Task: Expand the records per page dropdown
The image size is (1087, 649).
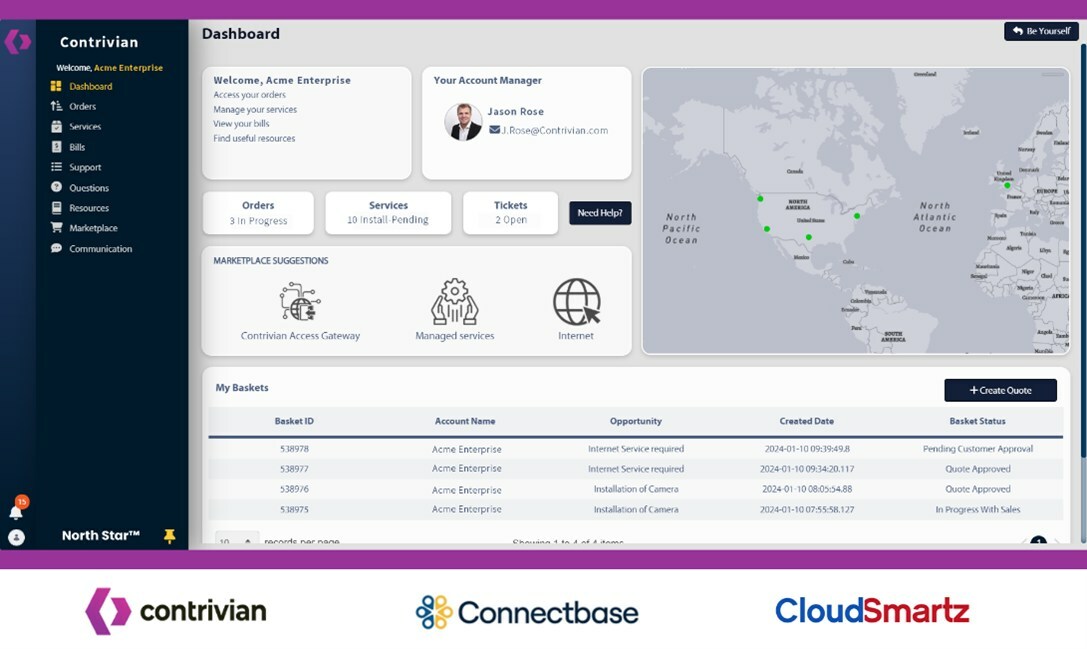Action: (237, 539)
